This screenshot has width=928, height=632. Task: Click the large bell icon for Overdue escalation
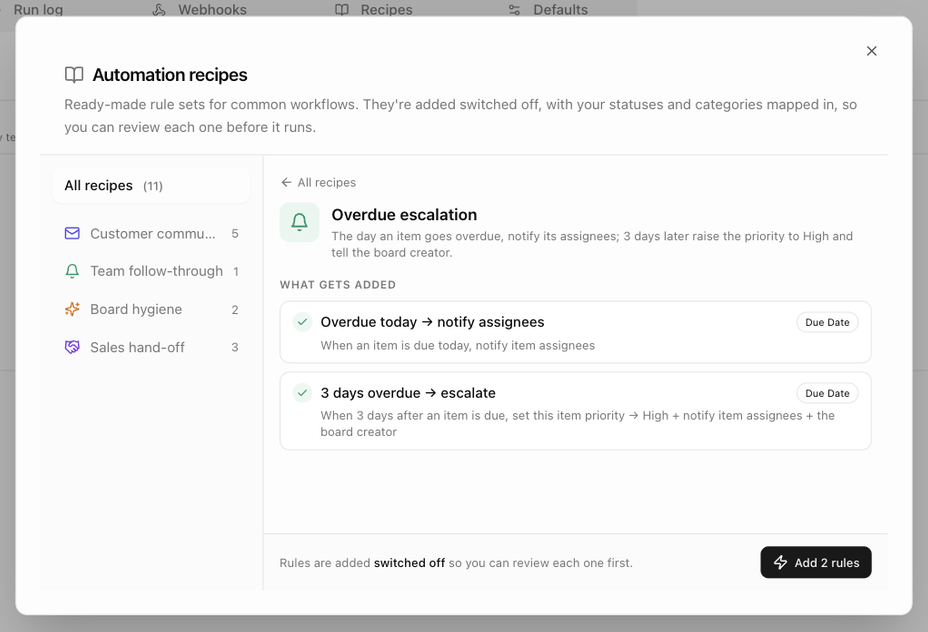pos(299,222)
